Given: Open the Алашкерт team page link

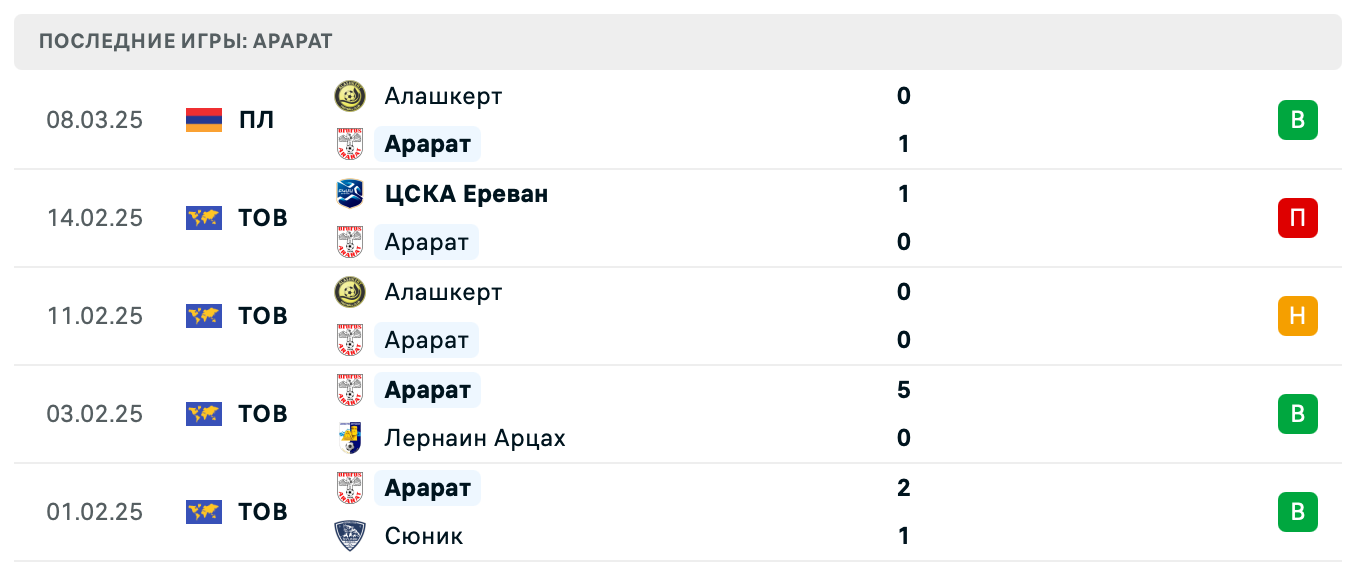Looking at the screenshot, I should coord(443,96).
